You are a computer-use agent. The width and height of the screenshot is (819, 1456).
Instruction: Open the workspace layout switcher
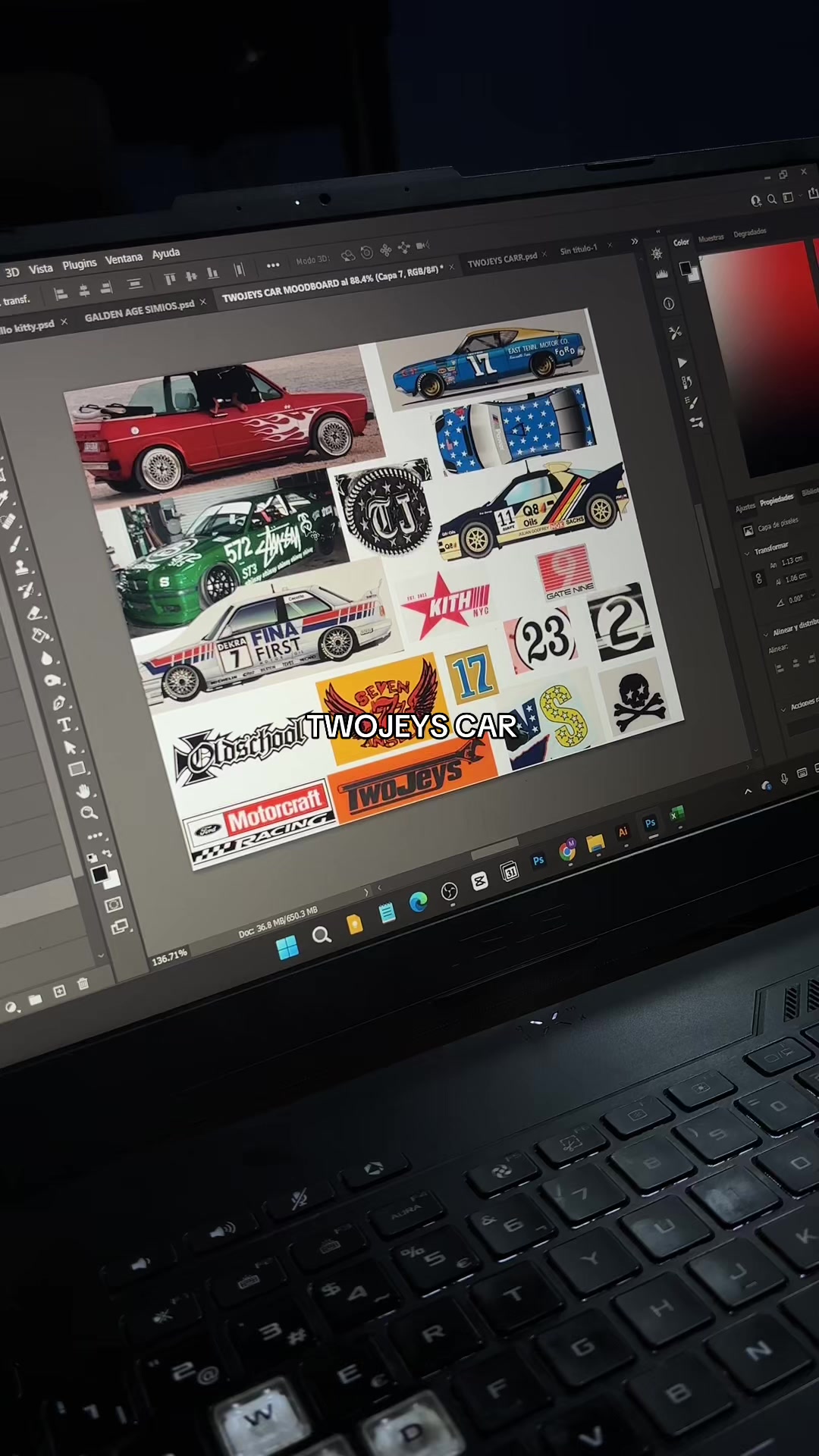(789, 197)
